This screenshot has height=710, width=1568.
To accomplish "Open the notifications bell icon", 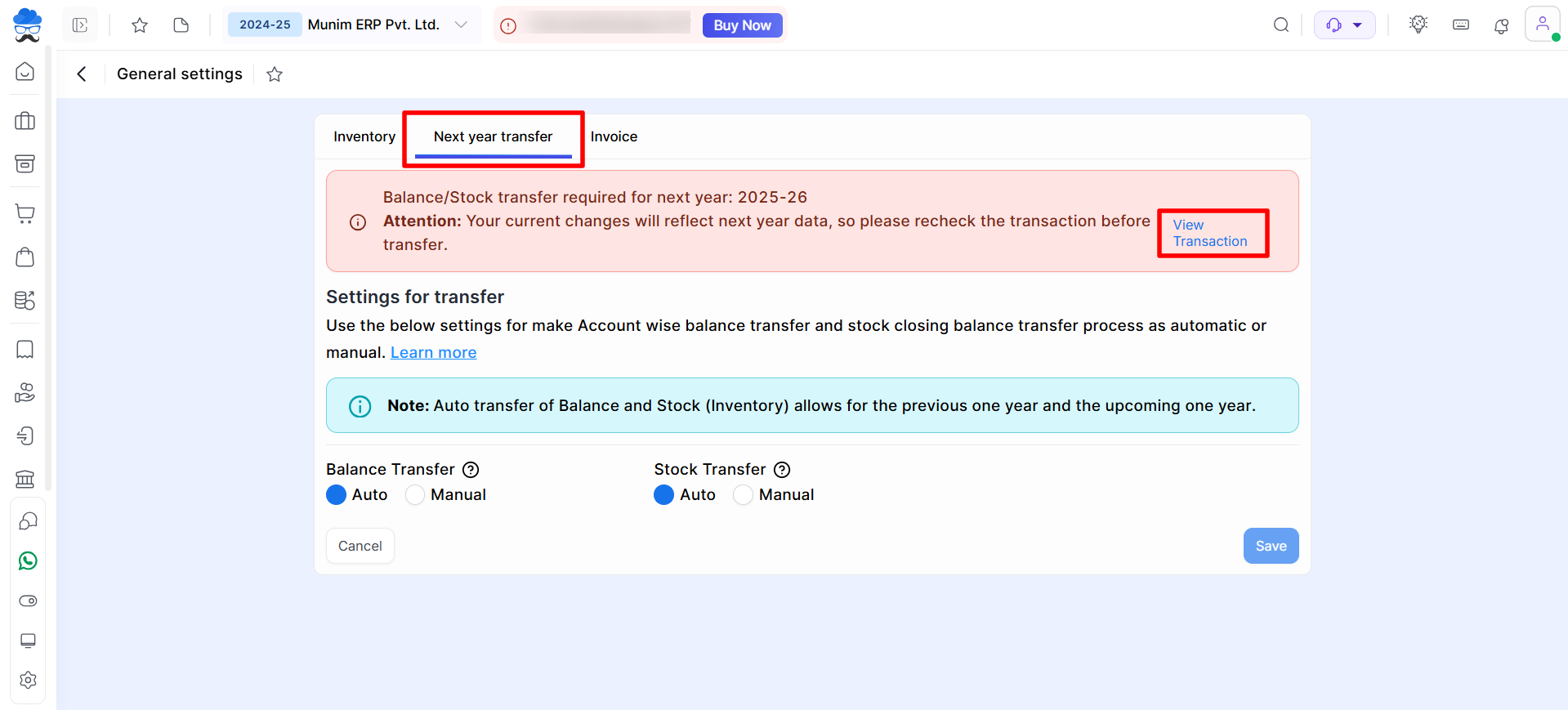I will point(1501,25).
